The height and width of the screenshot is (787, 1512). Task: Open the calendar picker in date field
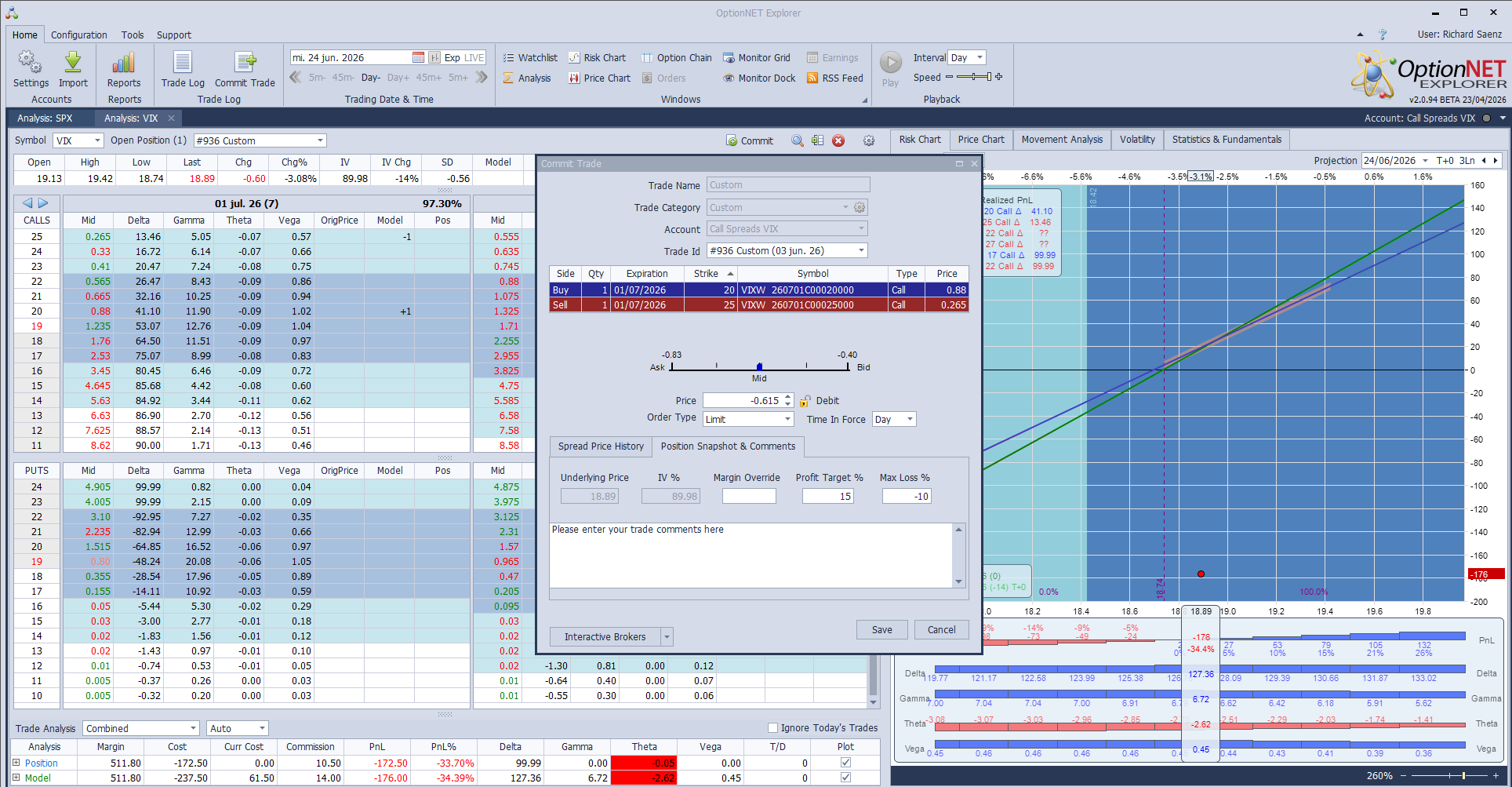click(x=418, y=57)
